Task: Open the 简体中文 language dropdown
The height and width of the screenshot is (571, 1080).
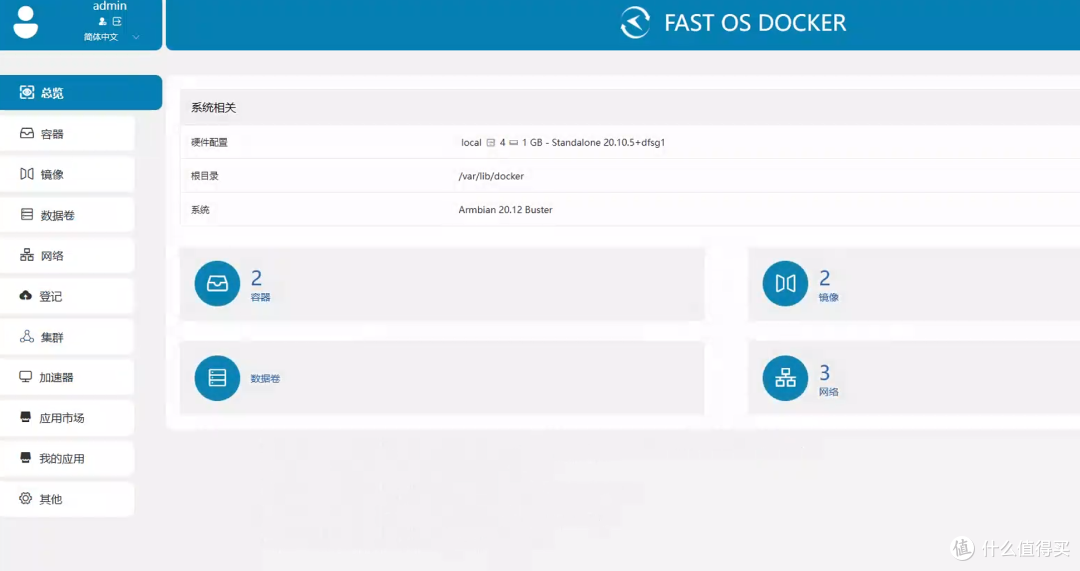Action: pos(111,37)
